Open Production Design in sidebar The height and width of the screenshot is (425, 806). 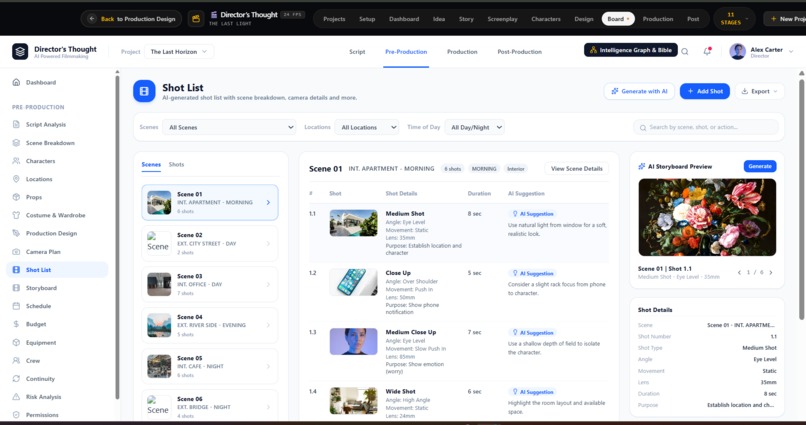pos(58,233)
